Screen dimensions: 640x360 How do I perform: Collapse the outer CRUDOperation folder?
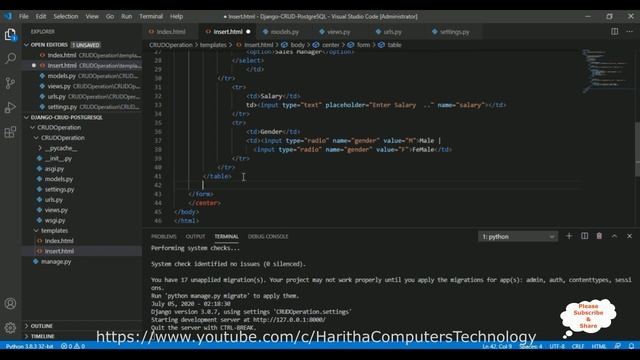(x=33, y=127)
